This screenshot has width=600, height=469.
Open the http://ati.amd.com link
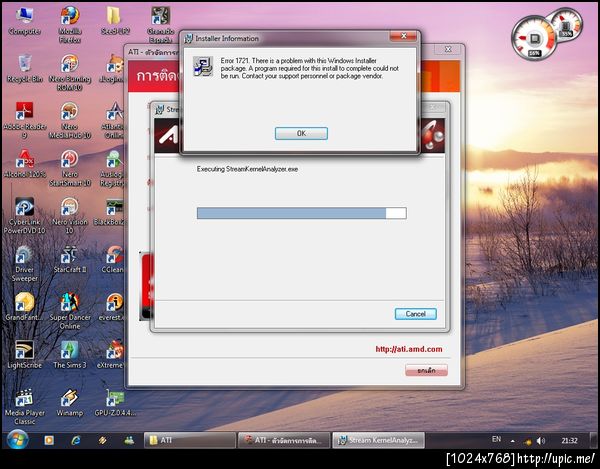pos(409,349)
